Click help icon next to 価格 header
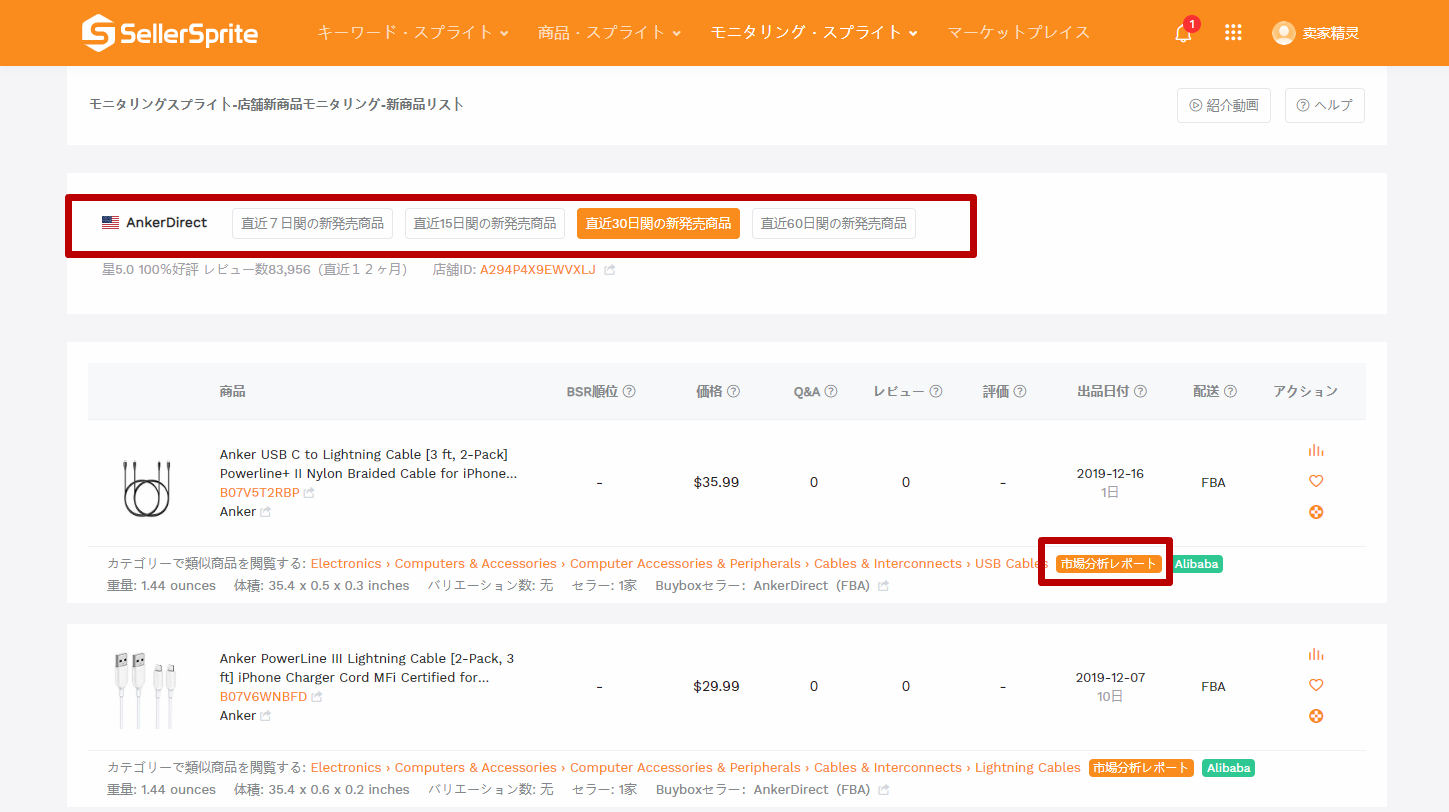The image size is (1449, 812). [x=733, y=392]
